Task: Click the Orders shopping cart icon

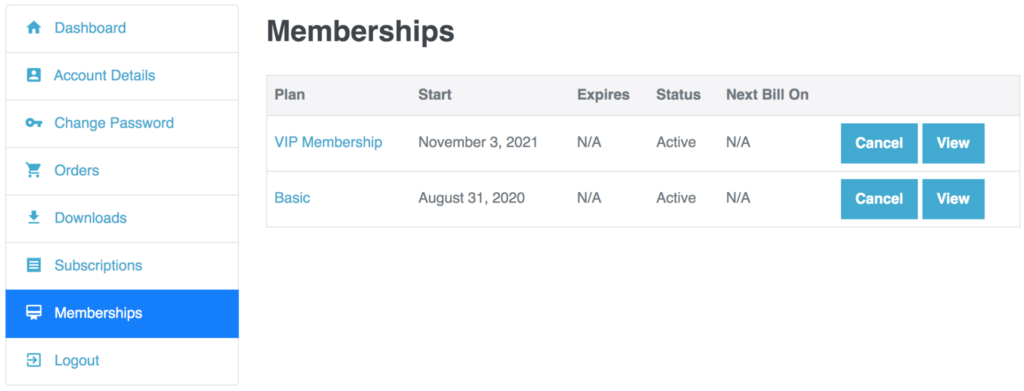Action: coord(33,170)
